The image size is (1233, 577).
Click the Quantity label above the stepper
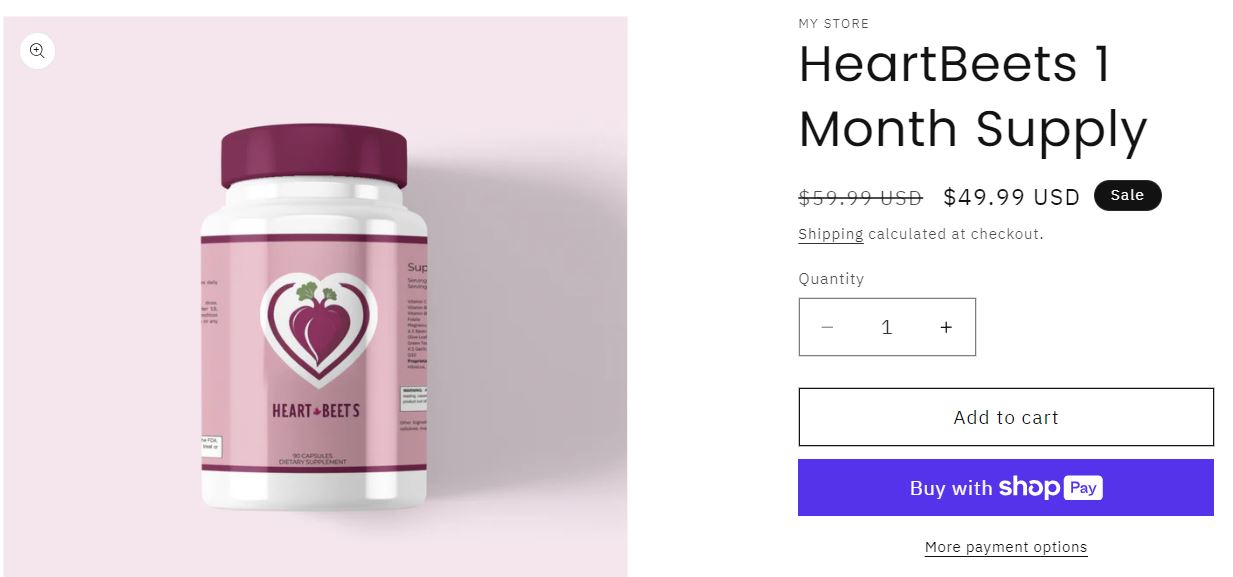pyautogui.click(x=831, y=279)
